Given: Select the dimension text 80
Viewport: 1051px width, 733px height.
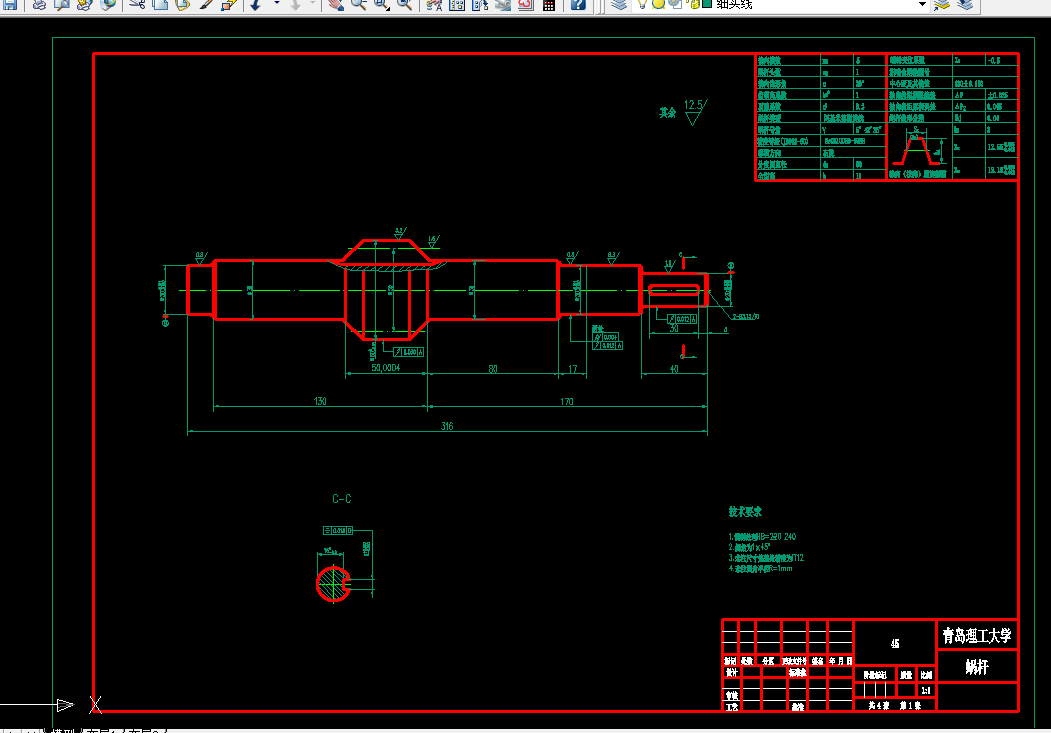Looking at the screenshot, I should coord(493,369).
